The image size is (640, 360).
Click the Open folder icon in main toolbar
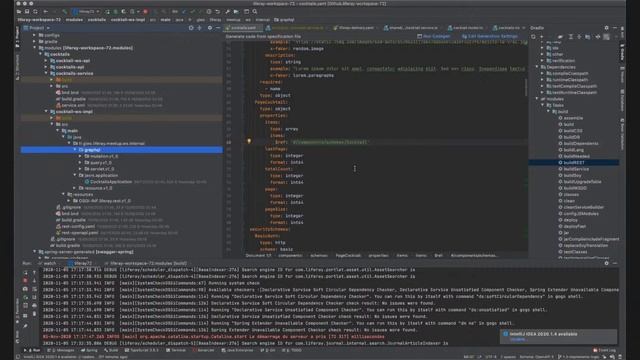pyautogui.click(x=19, y=11)
